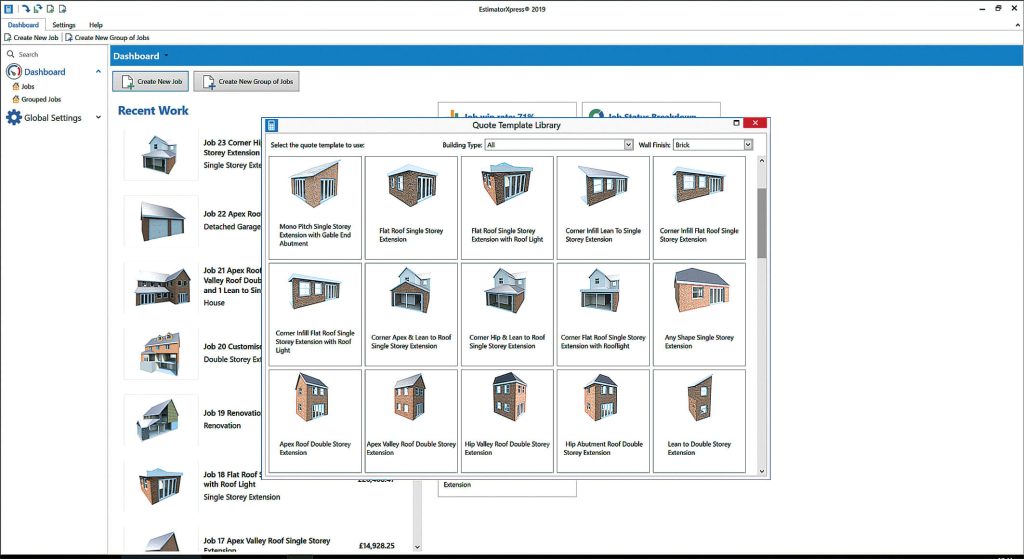The width and height of the screenshot is (1024, 559).
Task: Click the EstimatorXpress app icon in title bar
Action: tap(8, 8)
